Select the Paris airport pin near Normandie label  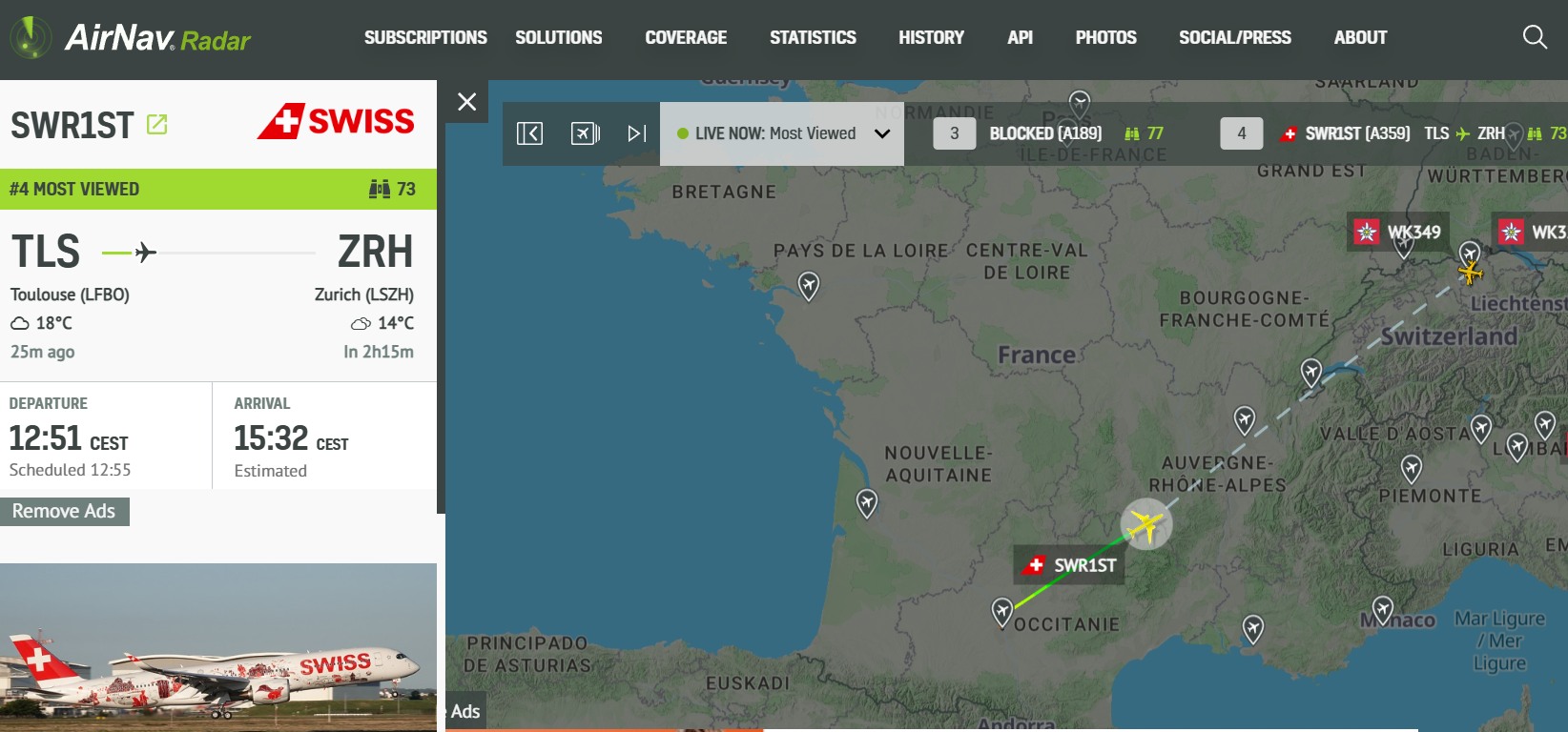click(x=1080, y=104)
